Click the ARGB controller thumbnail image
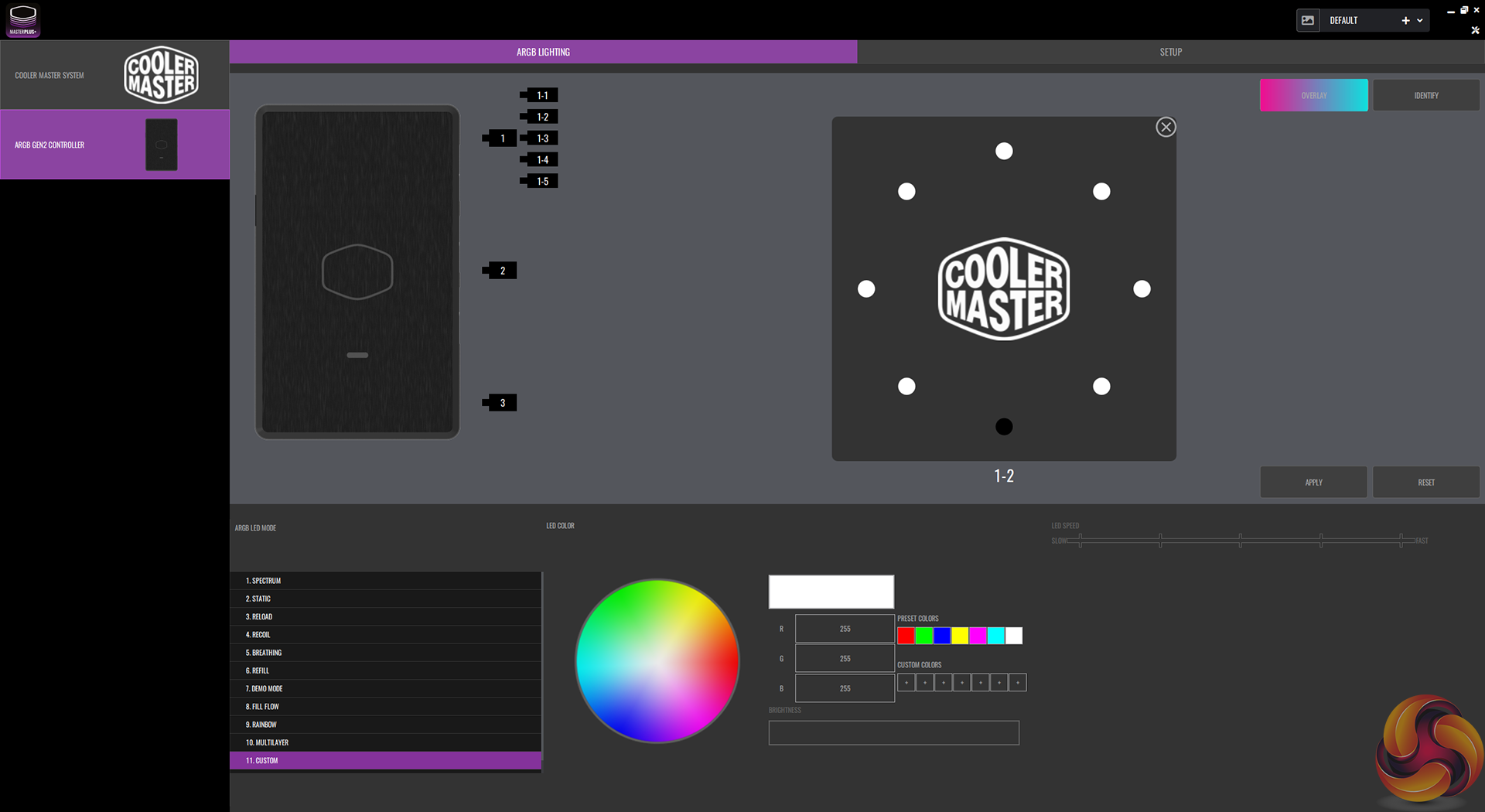Viewport: 1485px width, 812px height. point(161,145)
